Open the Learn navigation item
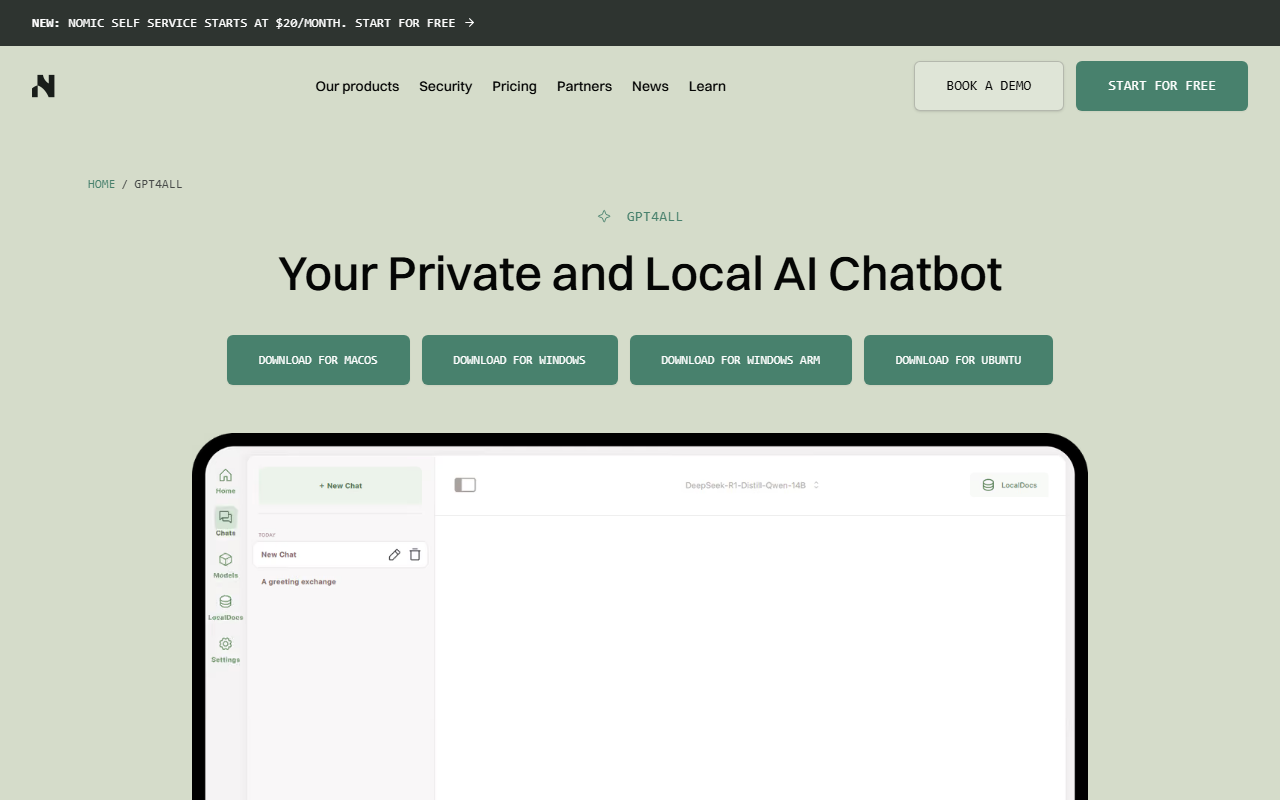This screenshot has width=1280, height=800. pos(707,86)
